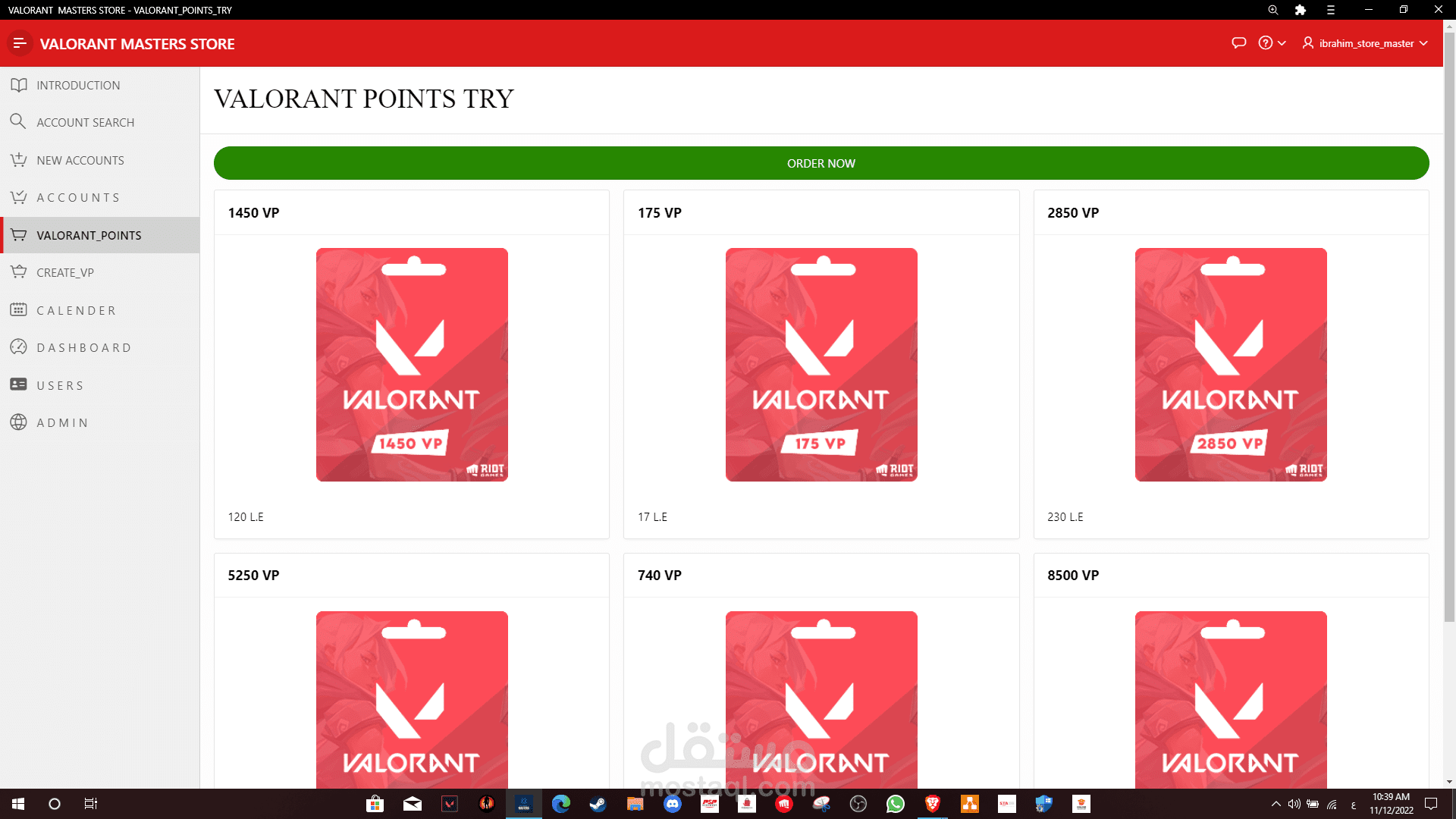1456x819 pixels.
Task: Click the 2850 VP card image
Action: click(x=1231, y=365)
